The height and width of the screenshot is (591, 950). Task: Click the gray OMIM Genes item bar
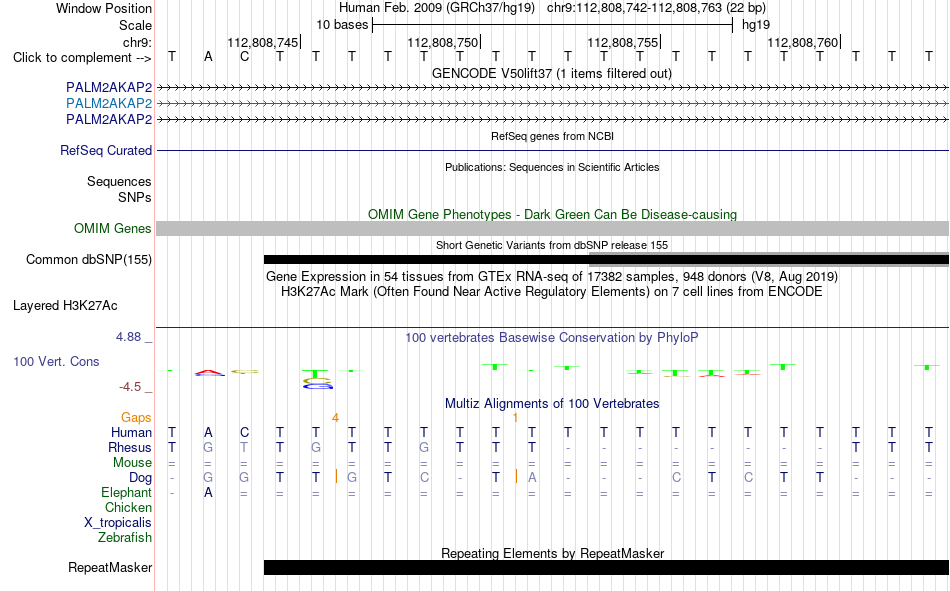pos(553,229)
